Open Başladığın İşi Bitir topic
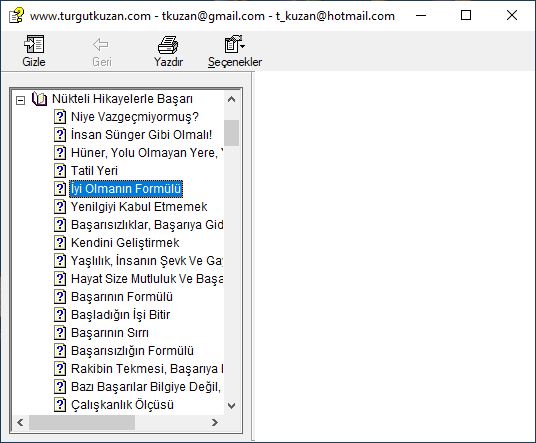 click(120, 314)
